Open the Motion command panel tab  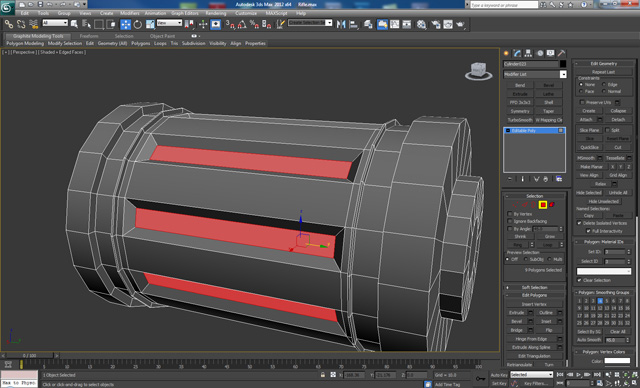[x=540, y=53]
